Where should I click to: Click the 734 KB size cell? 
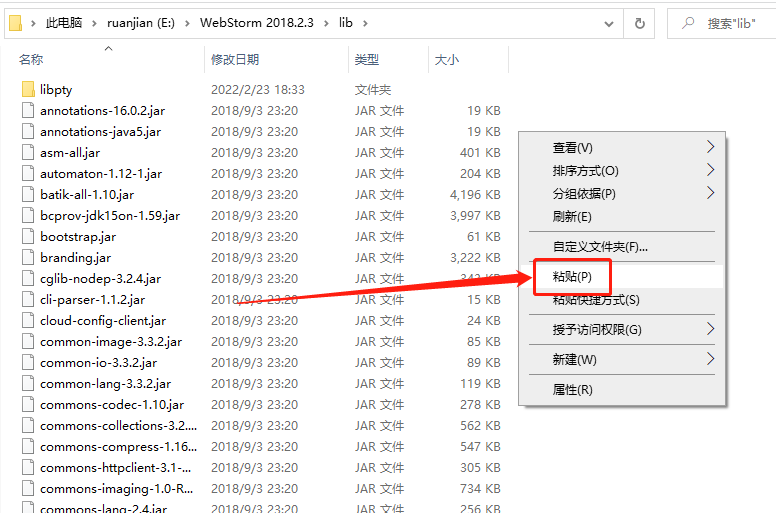coord(480,489)
